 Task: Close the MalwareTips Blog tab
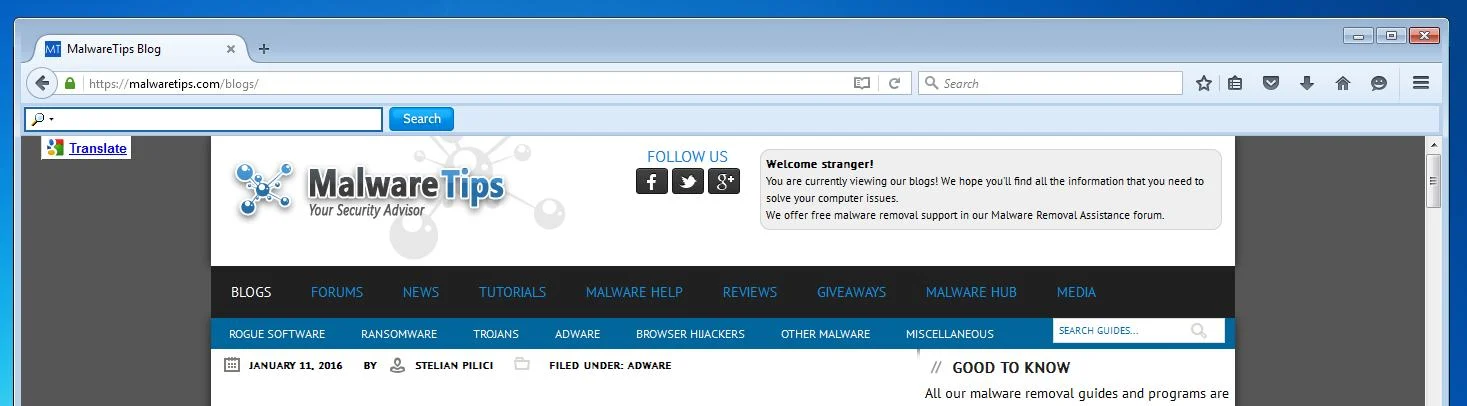(231, 48)
